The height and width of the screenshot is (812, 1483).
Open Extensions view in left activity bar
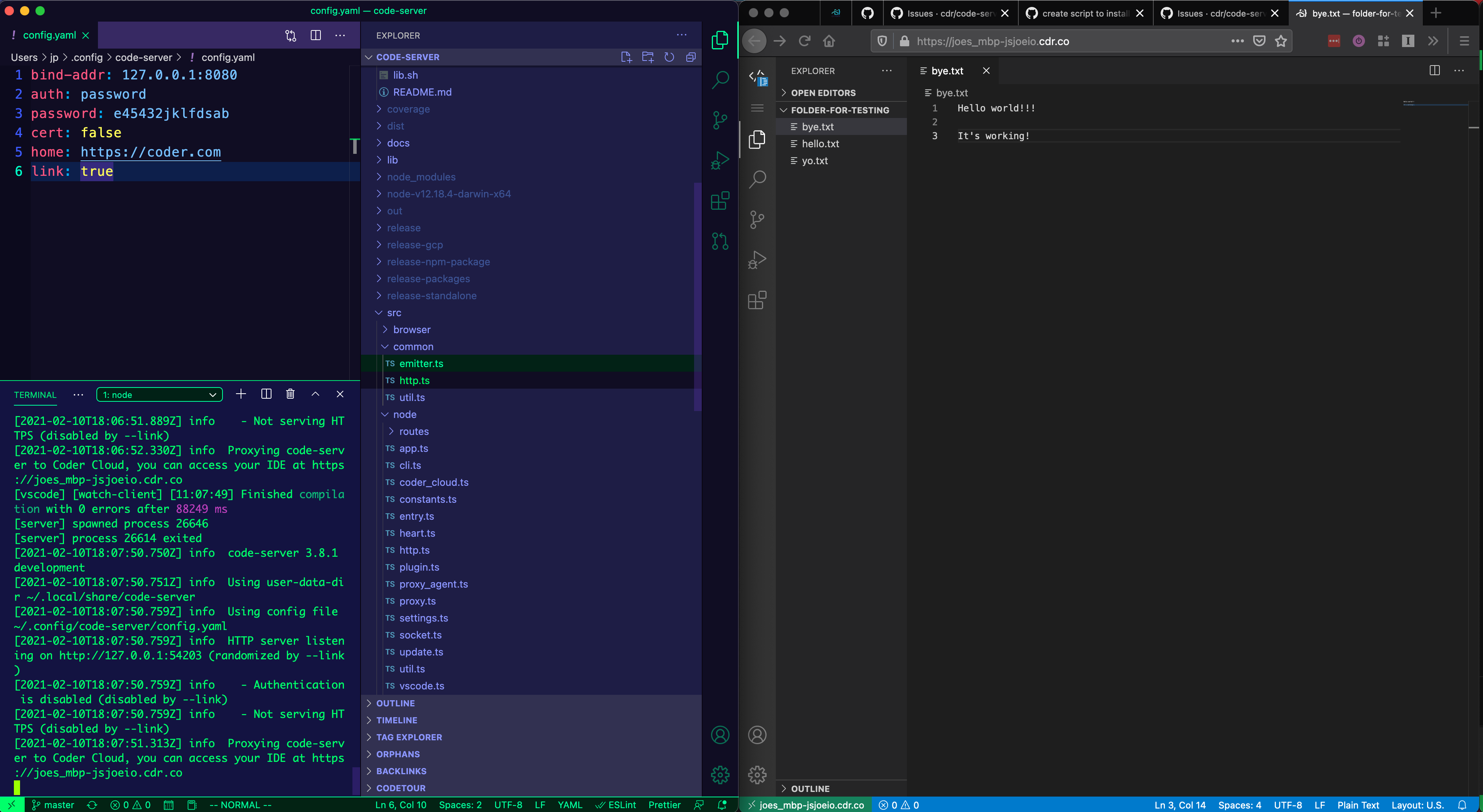pyautogui.click(x=720, y=201)
